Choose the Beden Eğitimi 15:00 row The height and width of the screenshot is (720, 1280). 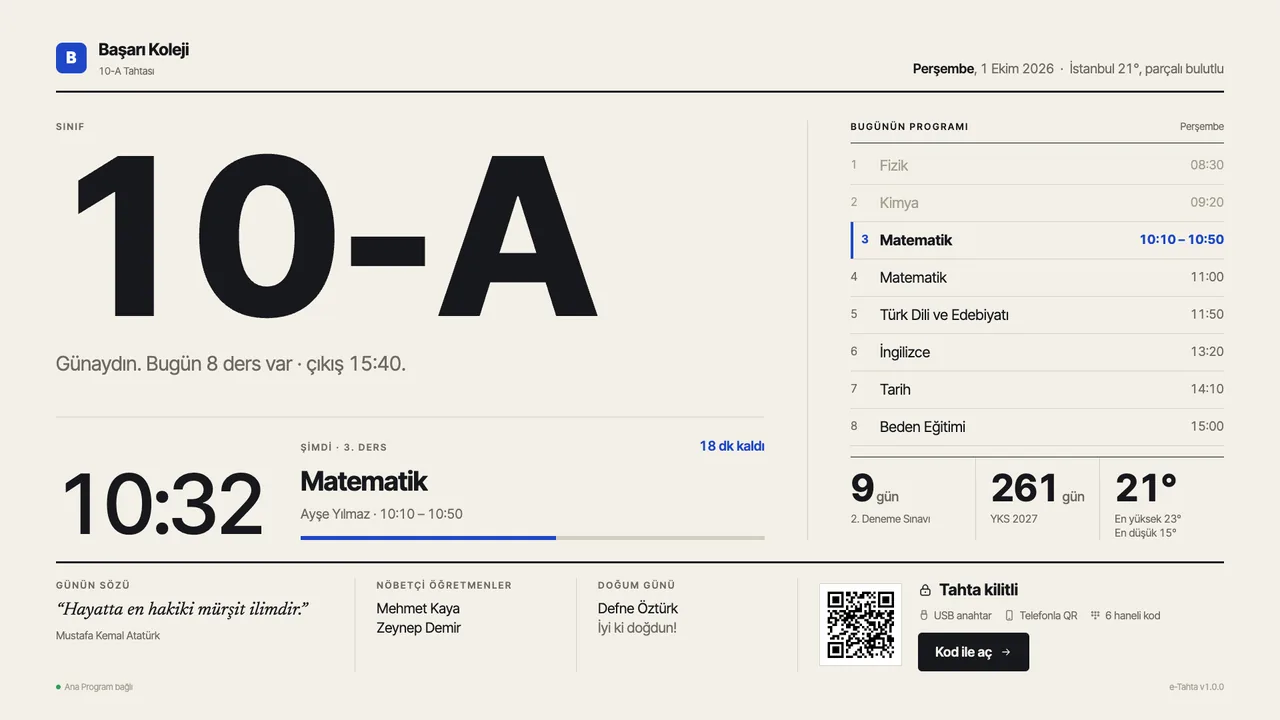point(1037,427)
